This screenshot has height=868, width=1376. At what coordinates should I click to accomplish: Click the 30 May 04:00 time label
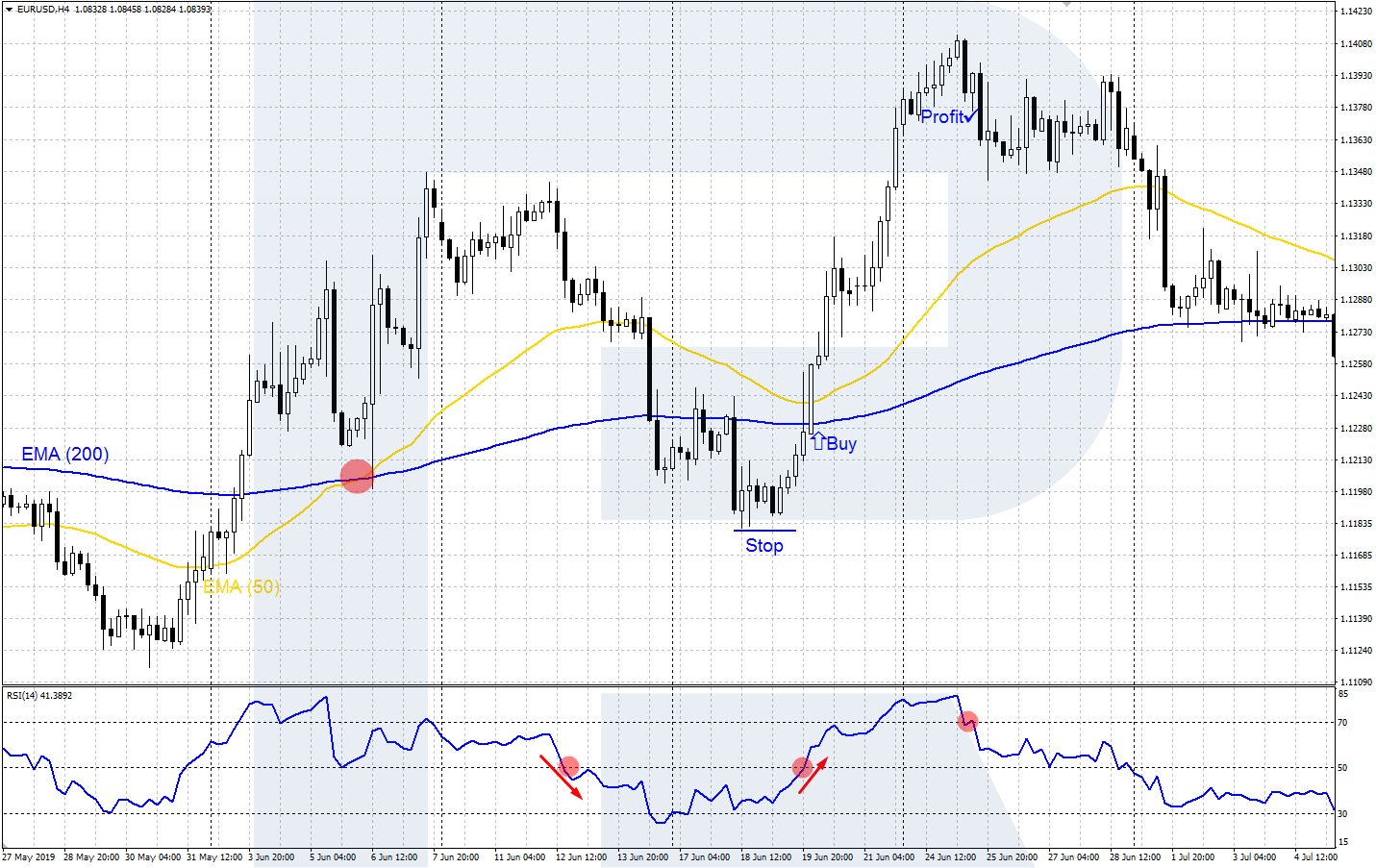(x=153, y=856)
